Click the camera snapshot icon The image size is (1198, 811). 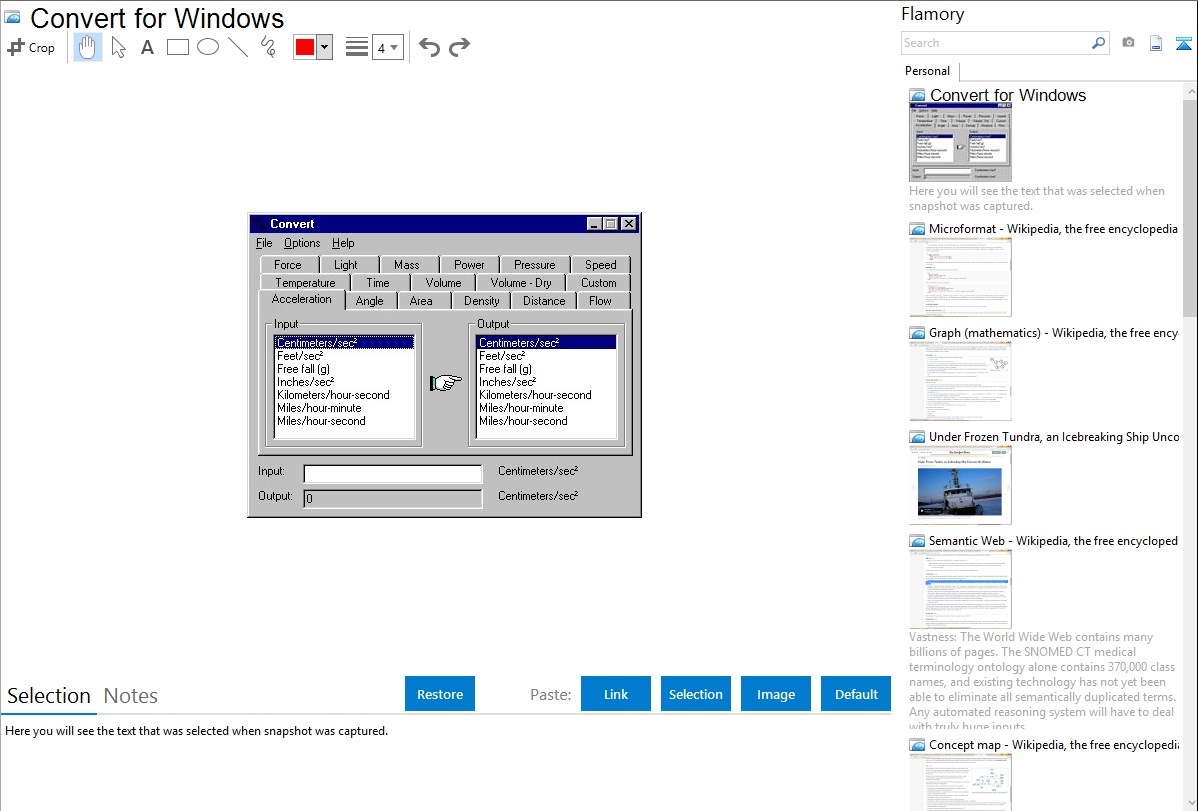click(1128, 43)
